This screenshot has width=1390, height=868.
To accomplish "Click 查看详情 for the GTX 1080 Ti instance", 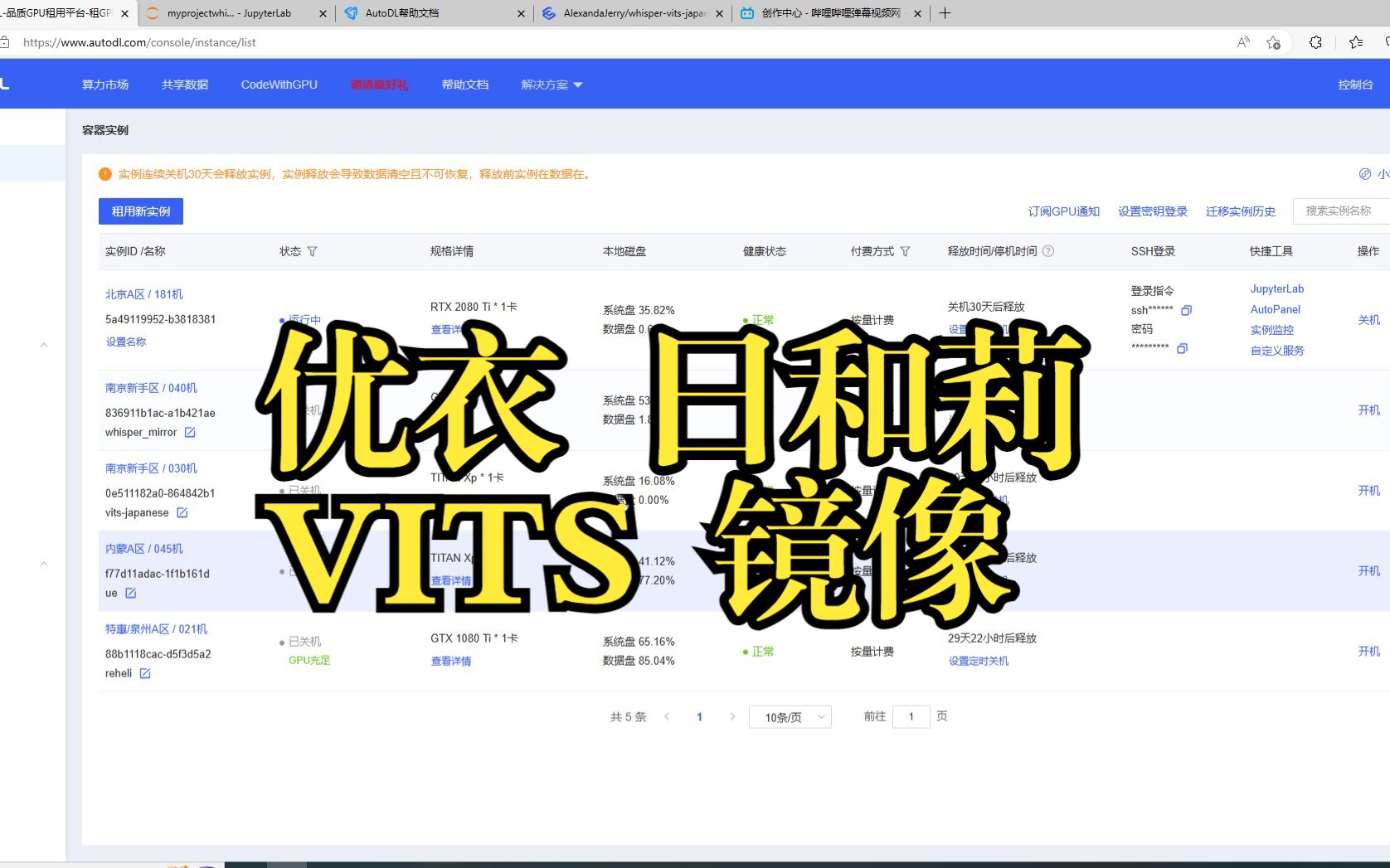I will click(x=451, y=661).
